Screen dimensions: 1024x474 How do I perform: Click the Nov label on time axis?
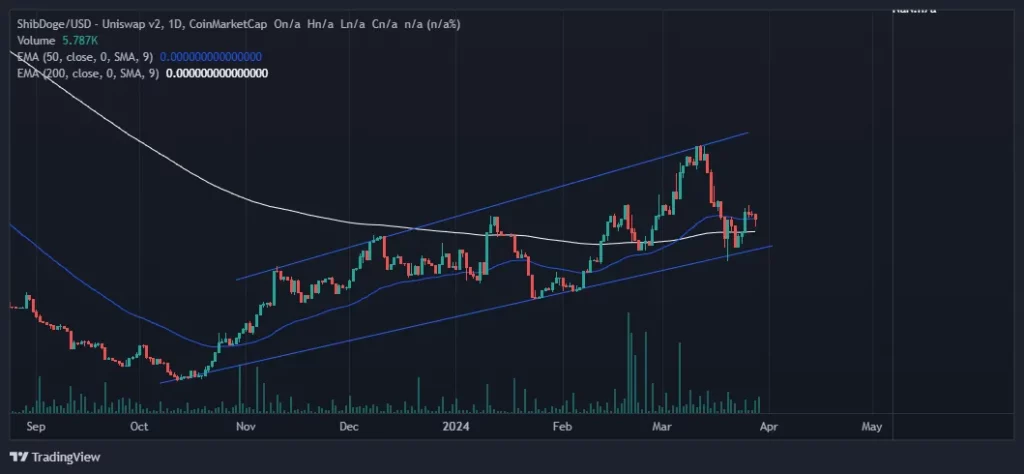(x=245, y=427)
